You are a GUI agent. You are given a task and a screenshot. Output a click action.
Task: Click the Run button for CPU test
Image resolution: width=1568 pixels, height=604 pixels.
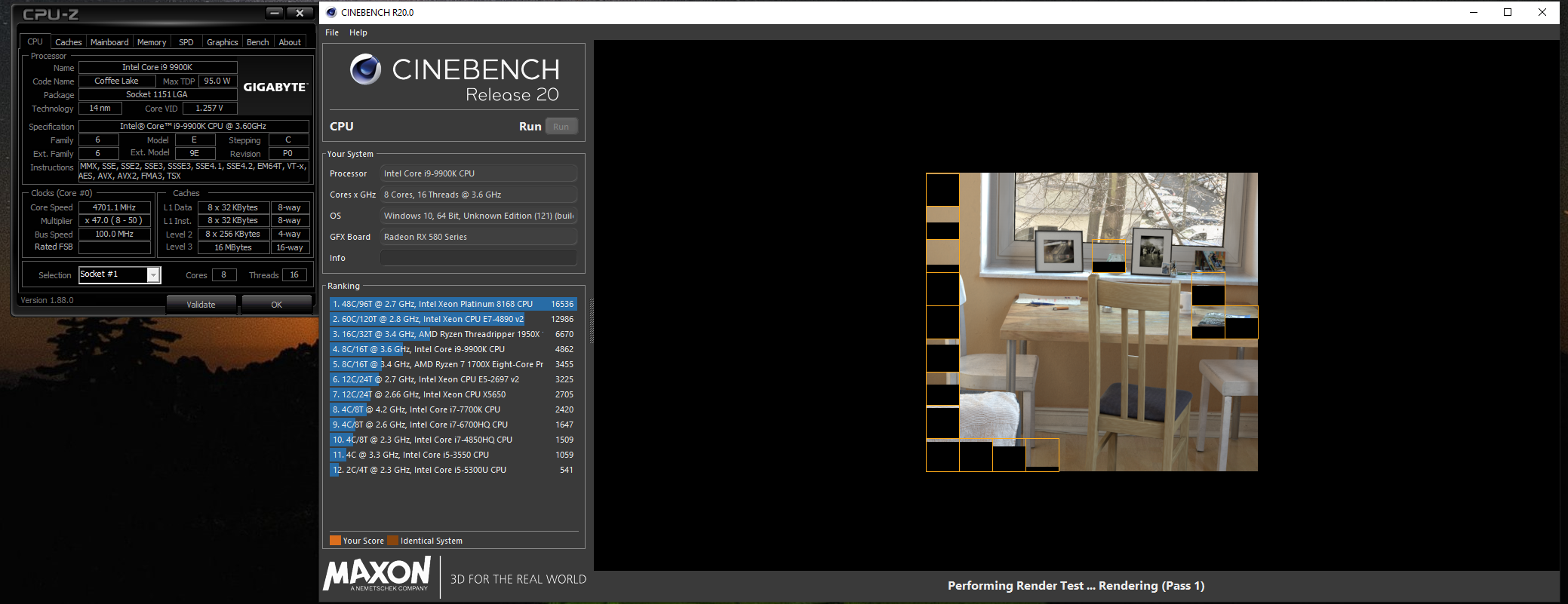(561, 127)
